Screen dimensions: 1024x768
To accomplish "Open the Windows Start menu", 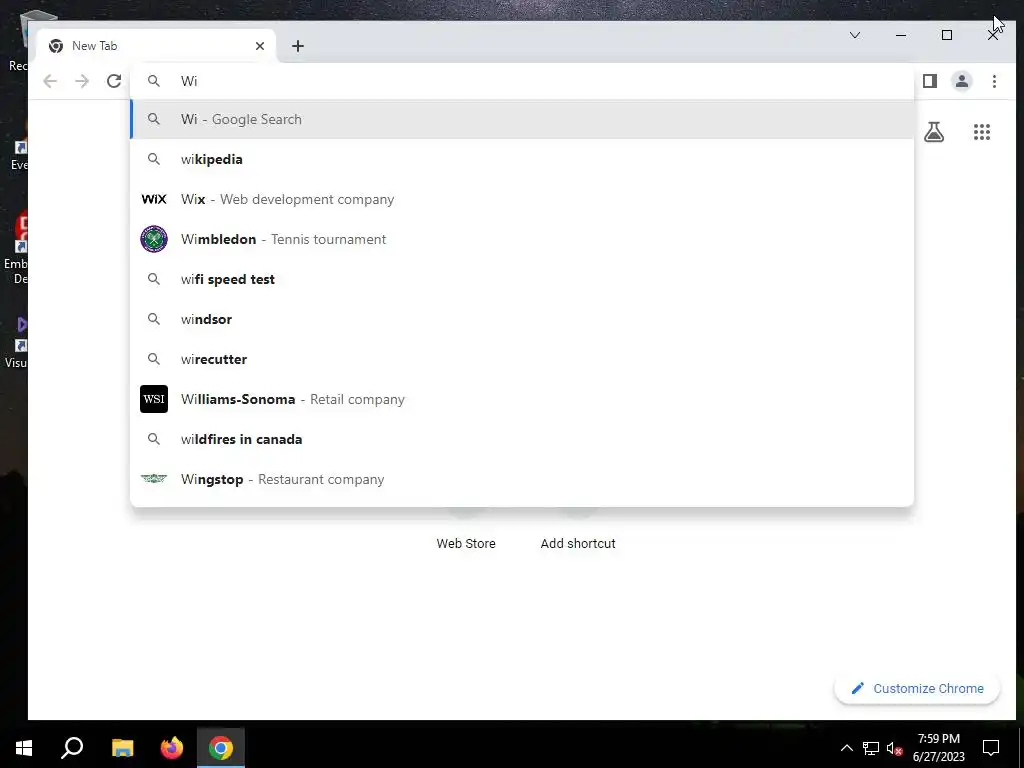I will point(24,748).
